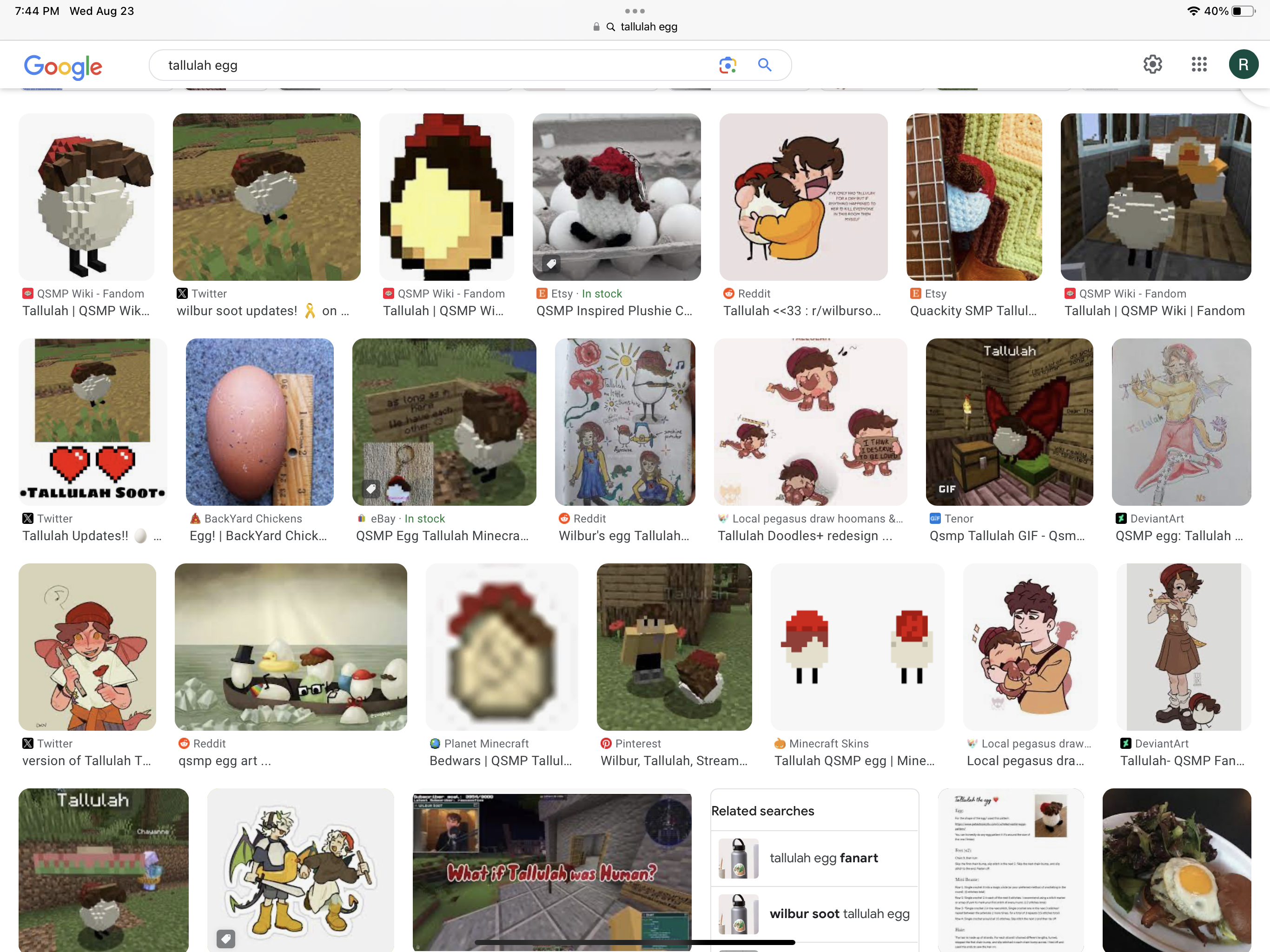
Task: Click Egg! | BackYard Chick... title link
Action: pyautogui.click(x=258, y=535)
